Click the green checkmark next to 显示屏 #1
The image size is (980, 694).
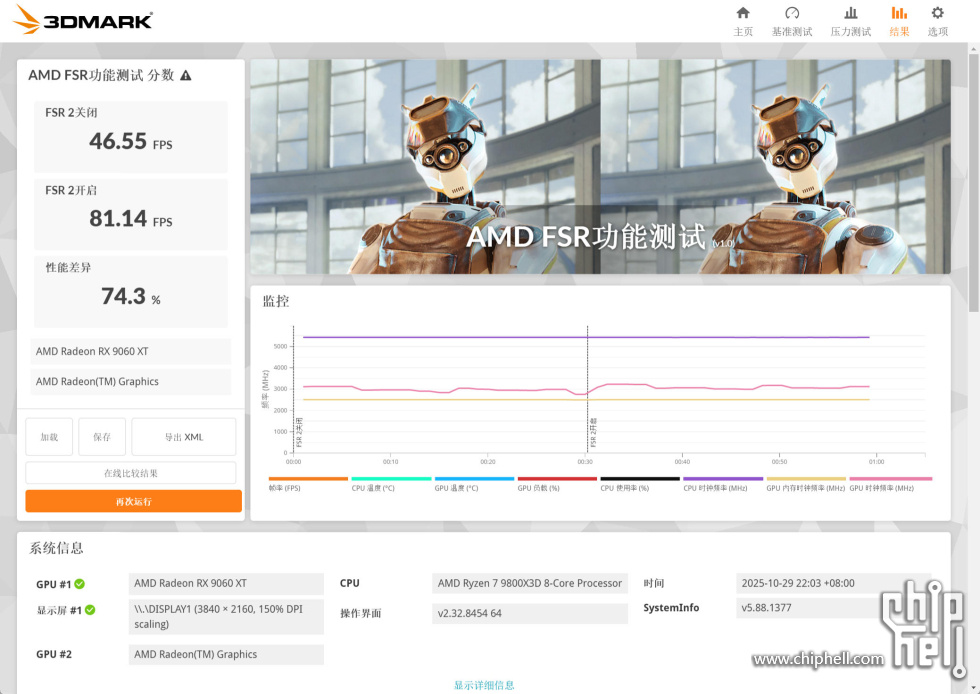[x=90, y=610]
